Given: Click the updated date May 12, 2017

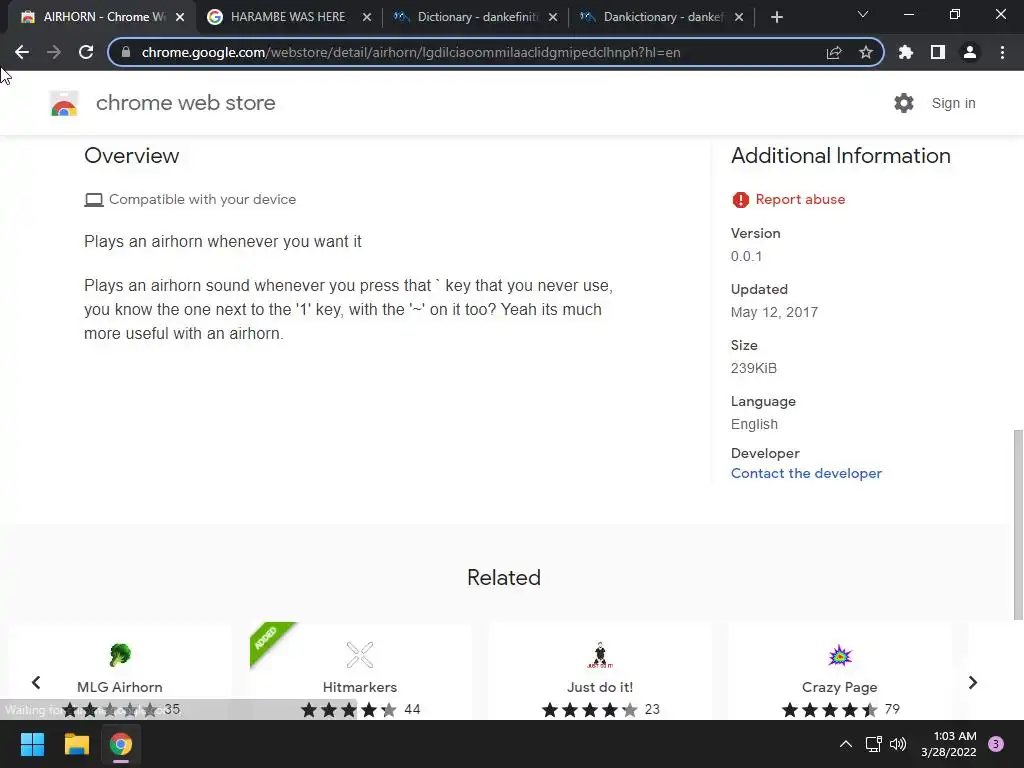Looking at the screenshot, I should point(775,312).
